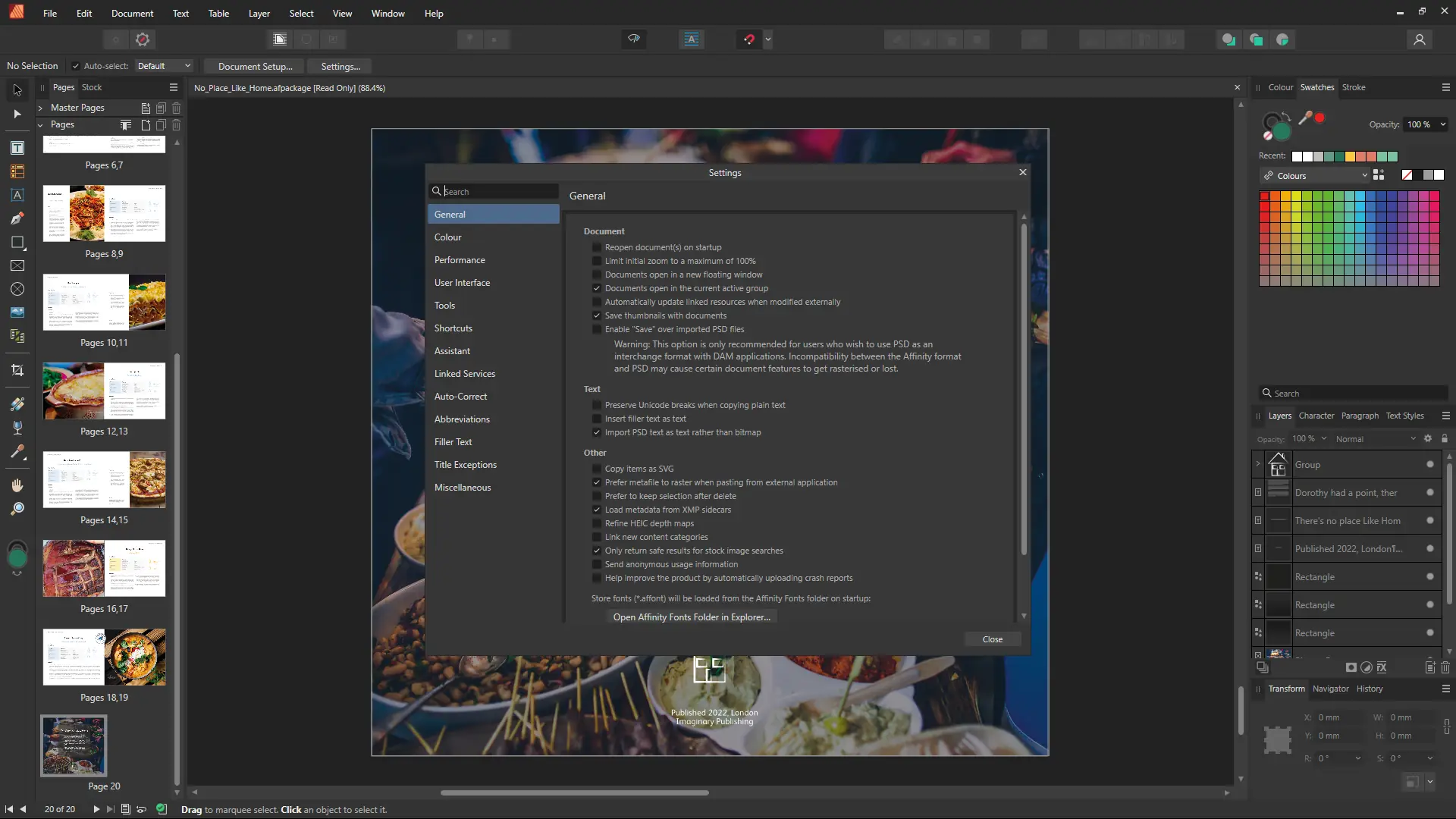Click Open Affinity Fonts Folder in Explorer
This screenshot has height=819, width=1456.
[x=691, y=617]
